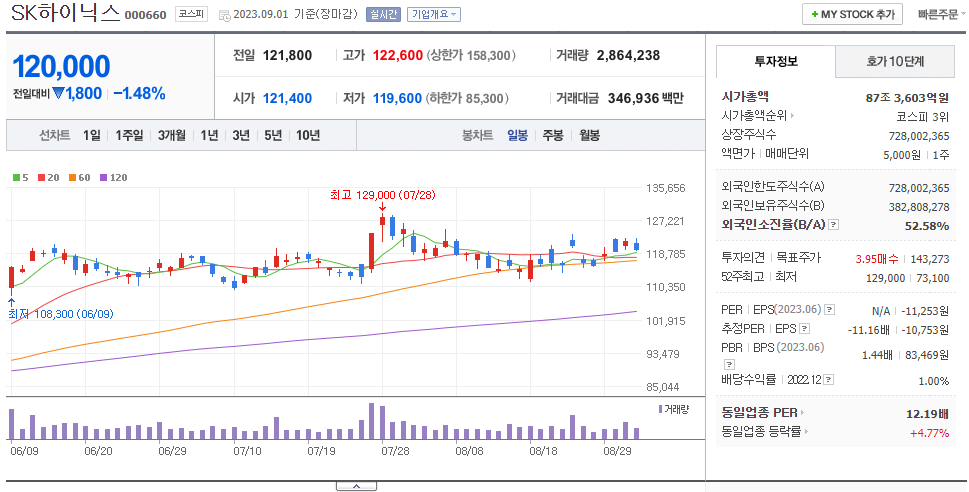Click the 시가 value 121,400
Screen dimensions: 969x492
(x=287, y=98)
